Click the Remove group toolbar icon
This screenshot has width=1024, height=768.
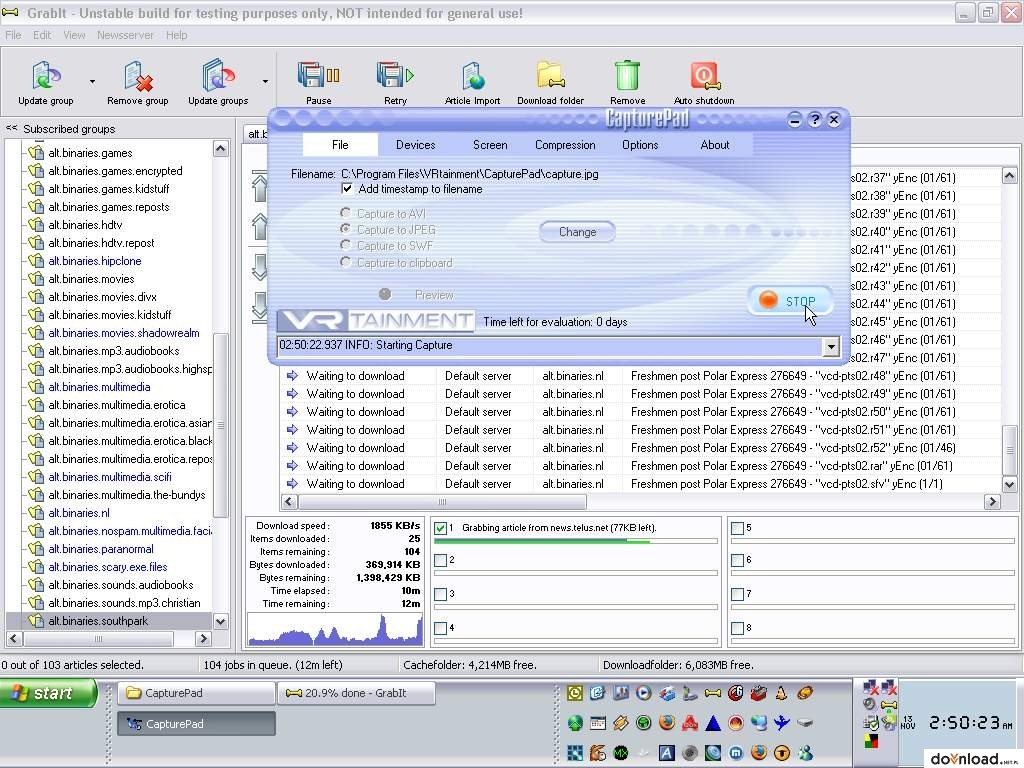tap(138, 76)
